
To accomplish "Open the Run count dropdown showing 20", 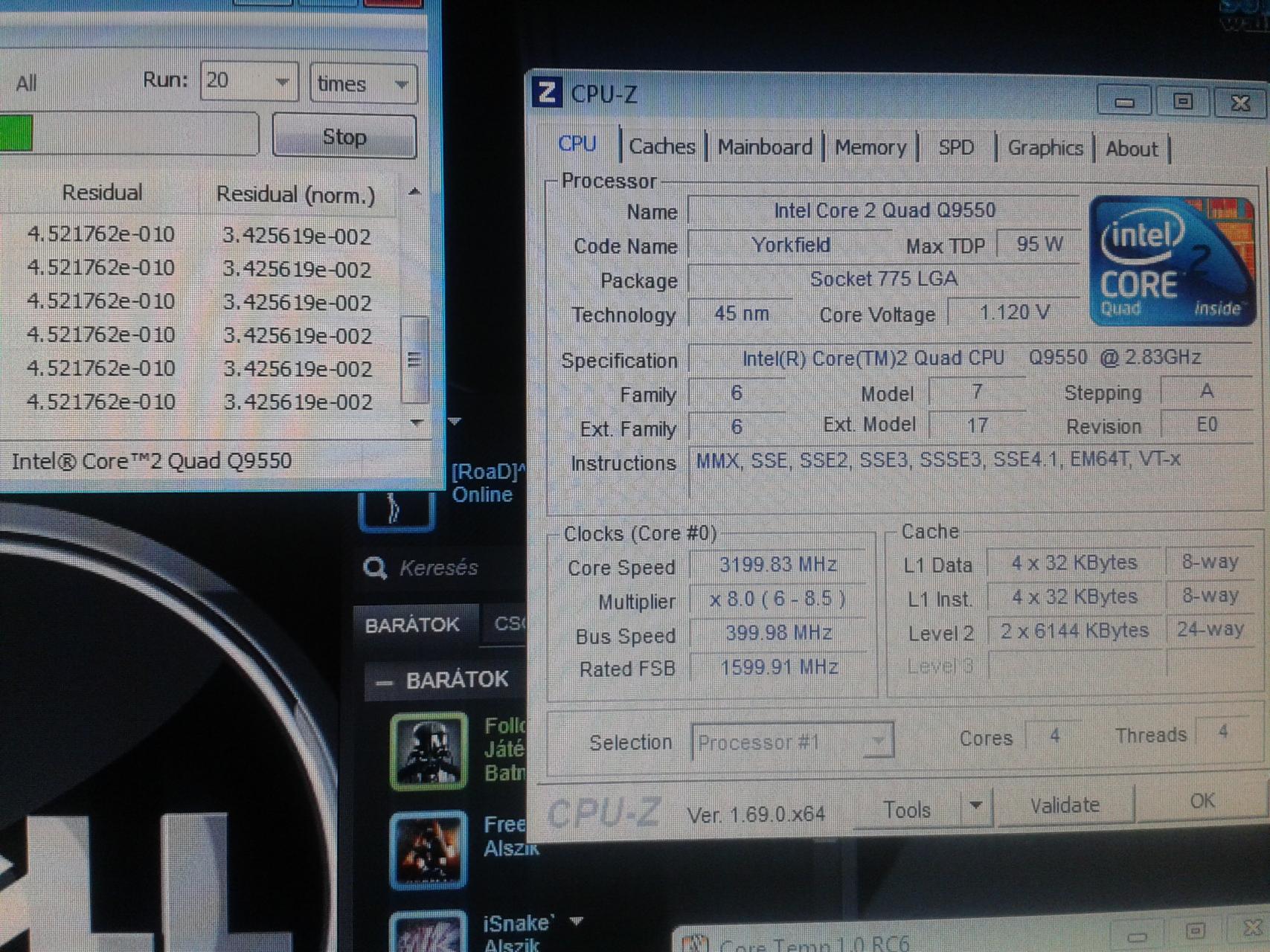I will (248, 80).
